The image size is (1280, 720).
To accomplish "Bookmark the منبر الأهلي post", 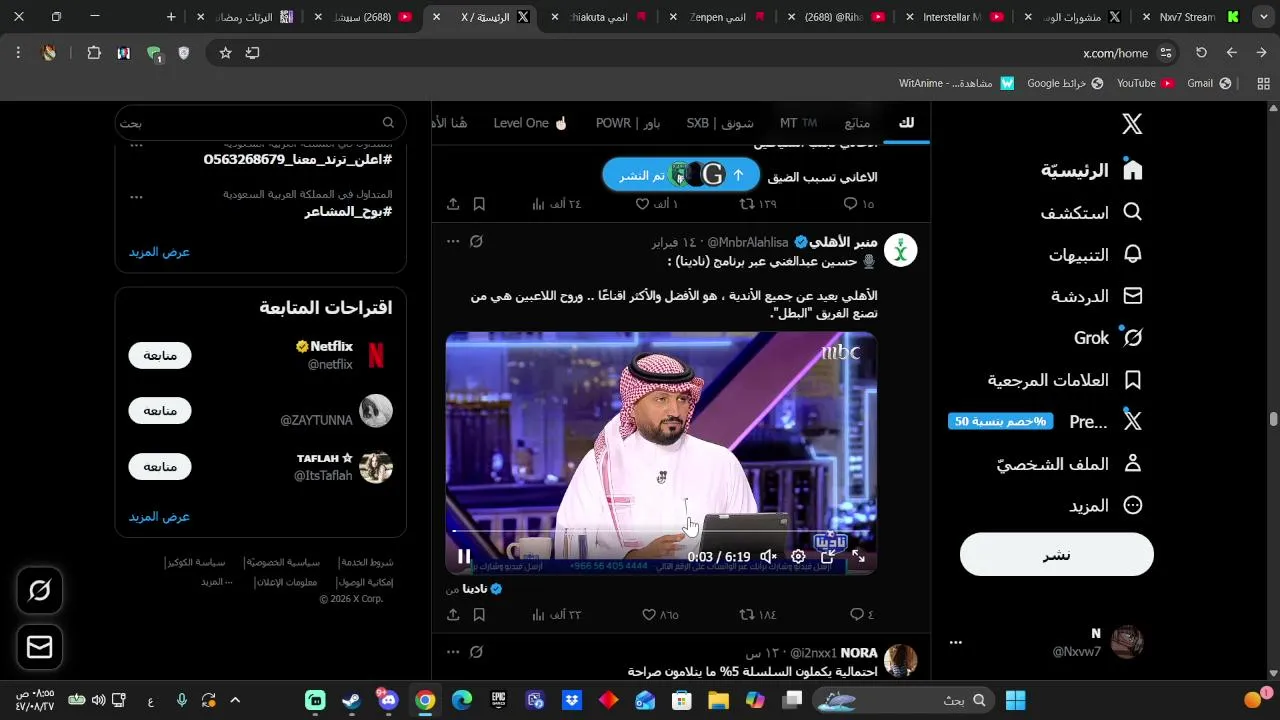I will click(479, 614).
